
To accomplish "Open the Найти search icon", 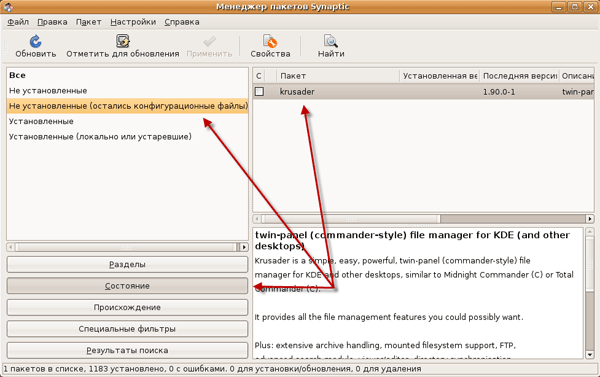I will [x=331, y=41].
